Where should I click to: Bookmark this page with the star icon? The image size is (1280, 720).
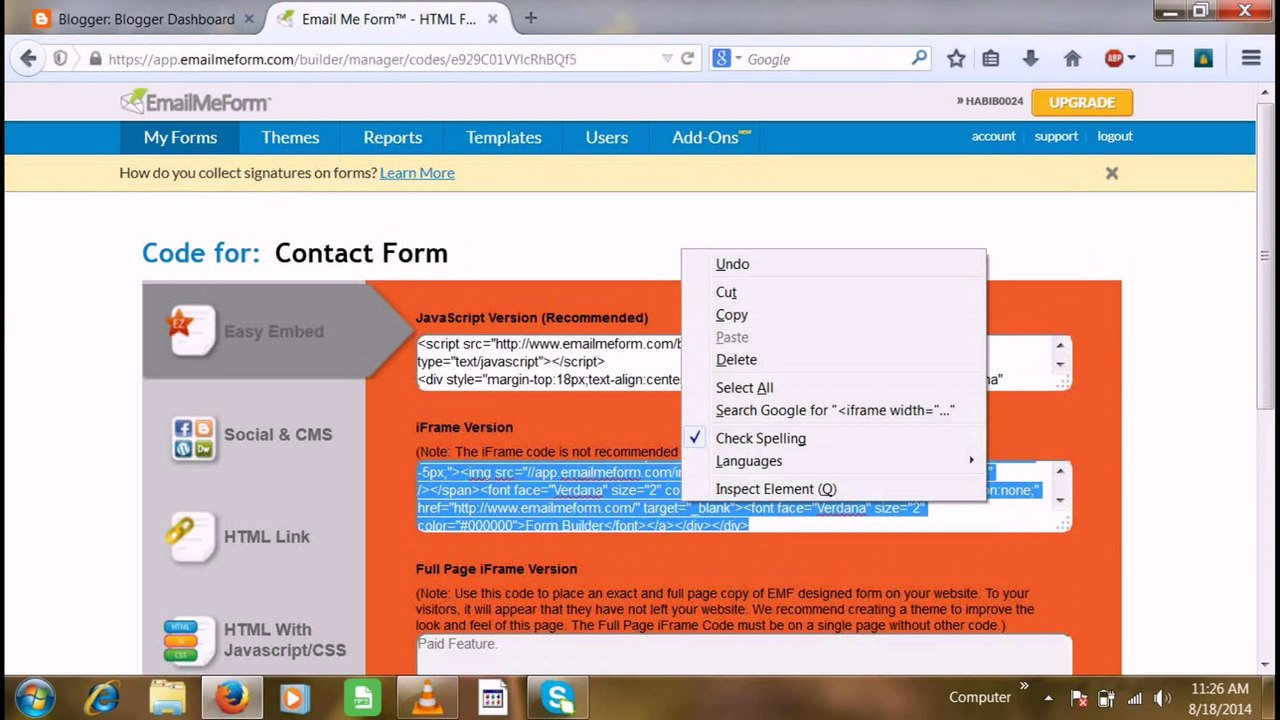coord(956,59)
